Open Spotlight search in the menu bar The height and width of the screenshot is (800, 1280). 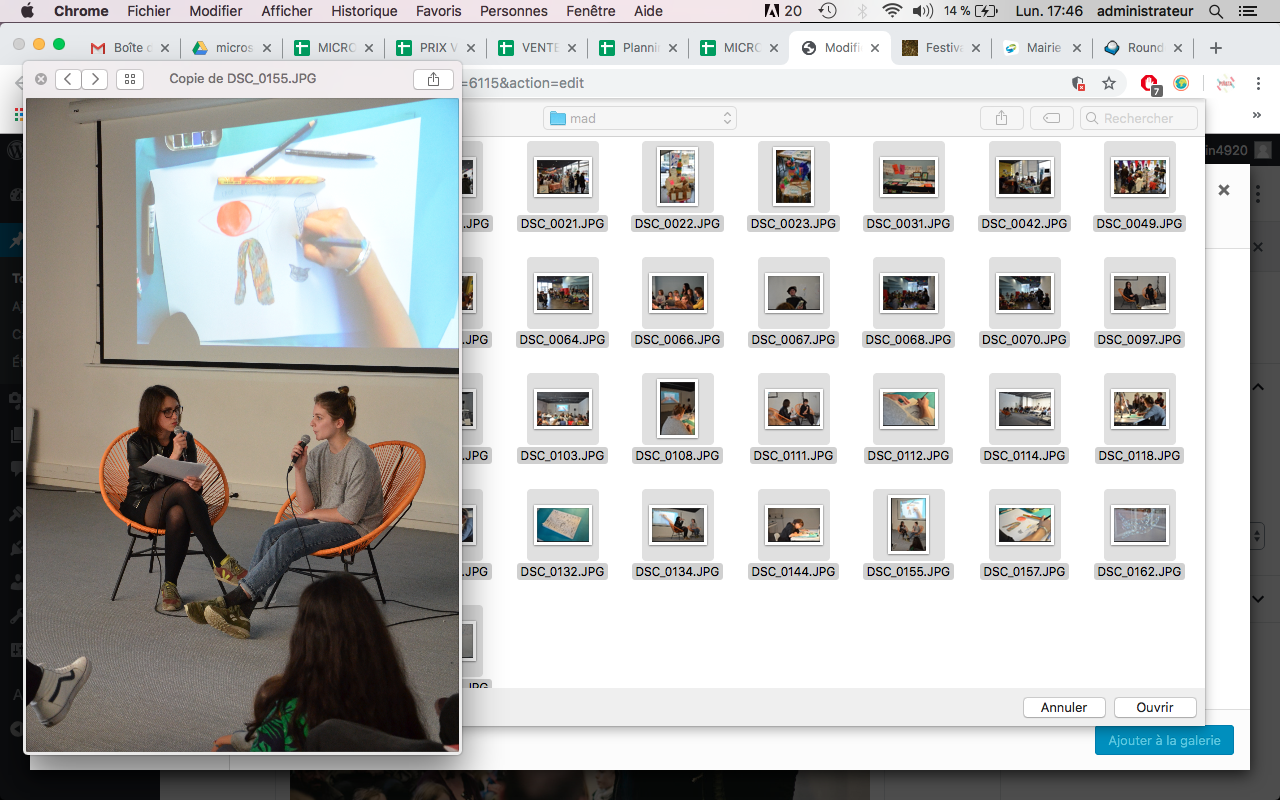point(1216,11)
